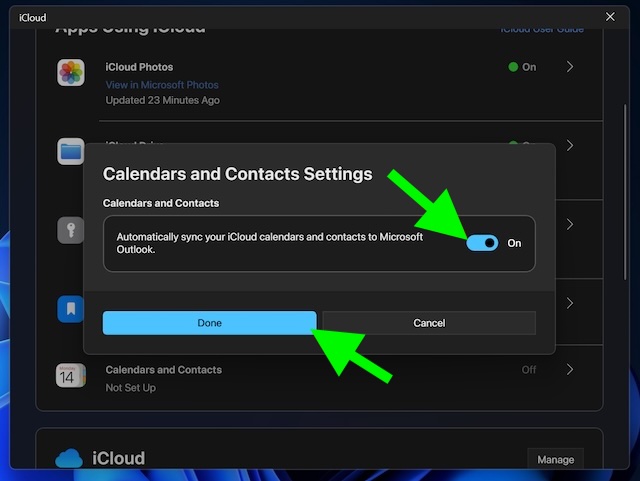Open Bookmarks row chevron
640x481 pixels.
[x=570, y=303]
